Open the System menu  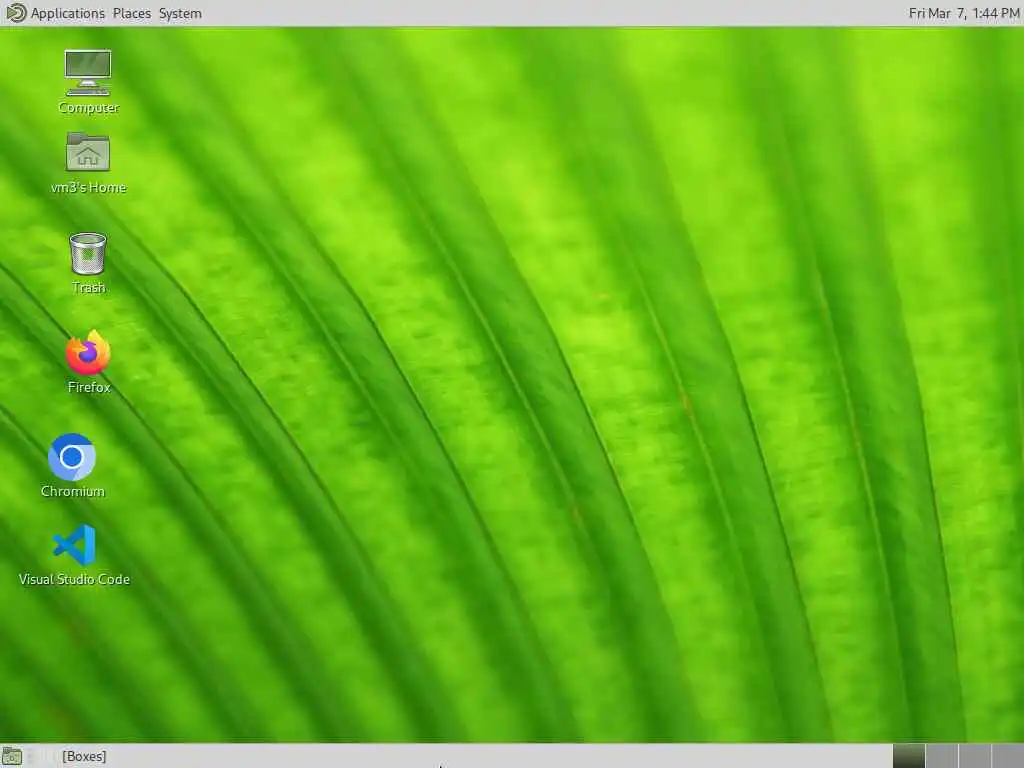(x=180, y=13)
